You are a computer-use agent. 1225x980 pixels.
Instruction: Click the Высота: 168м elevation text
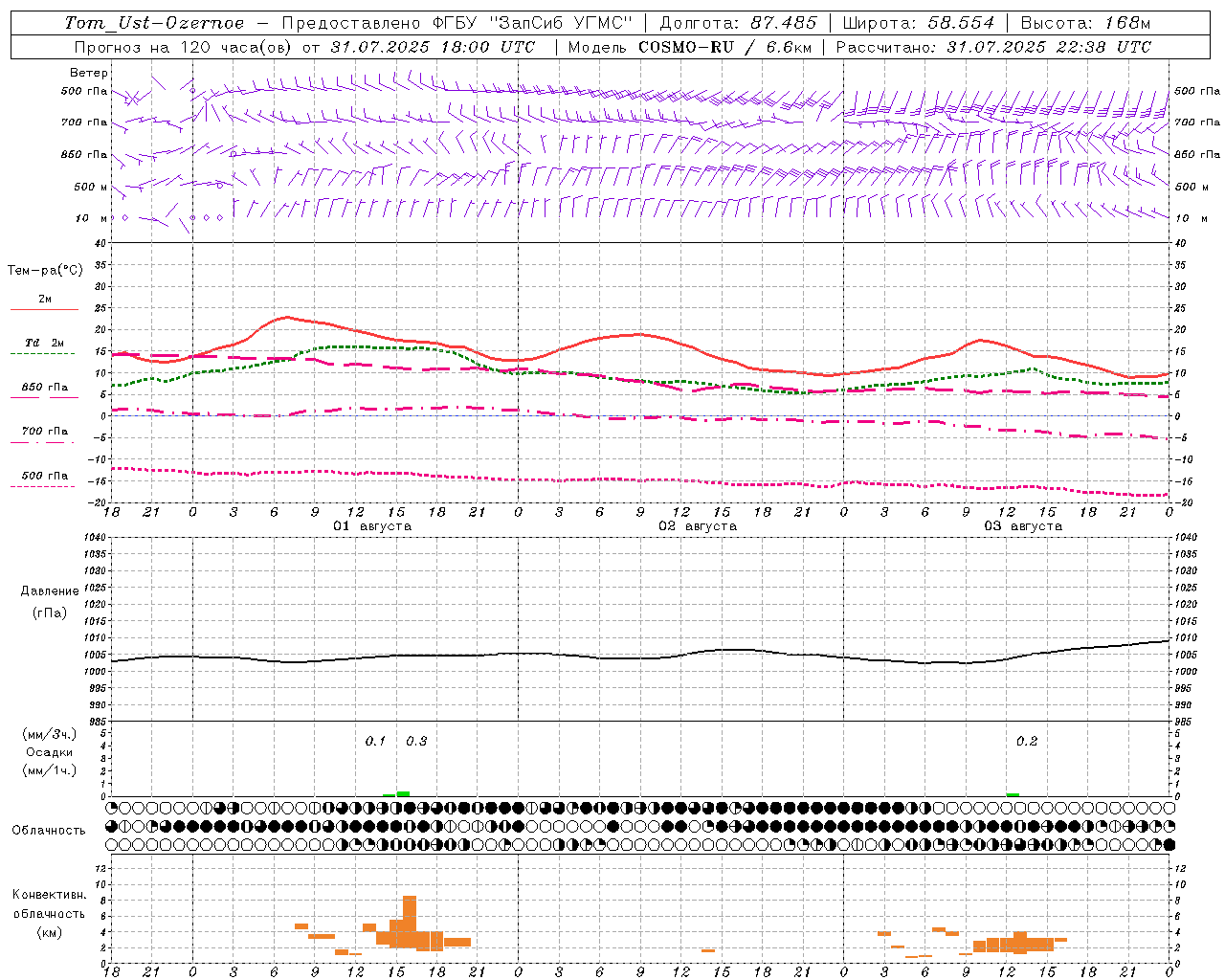[x=1085, y=23]
